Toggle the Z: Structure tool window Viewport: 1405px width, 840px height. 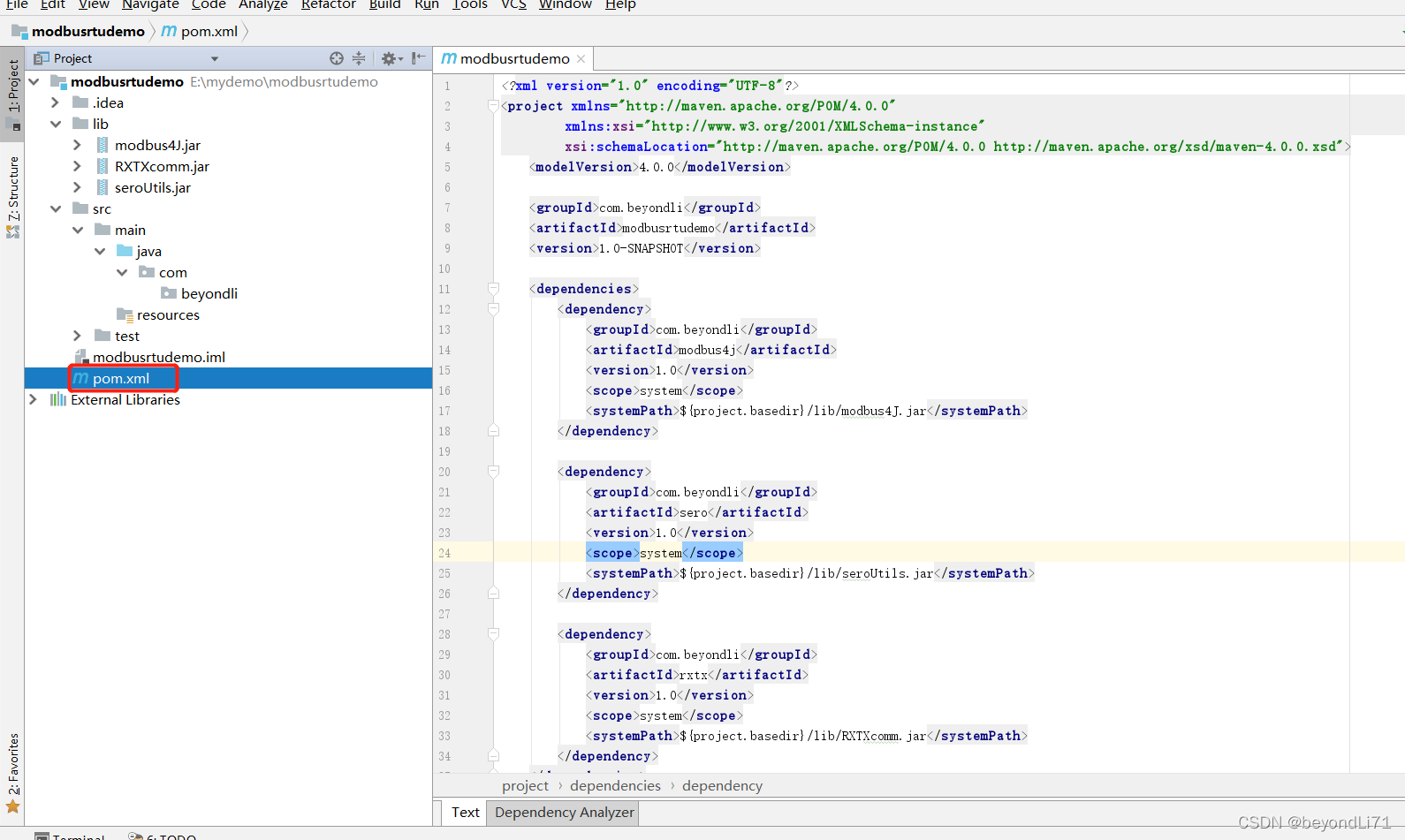[12, 197]
